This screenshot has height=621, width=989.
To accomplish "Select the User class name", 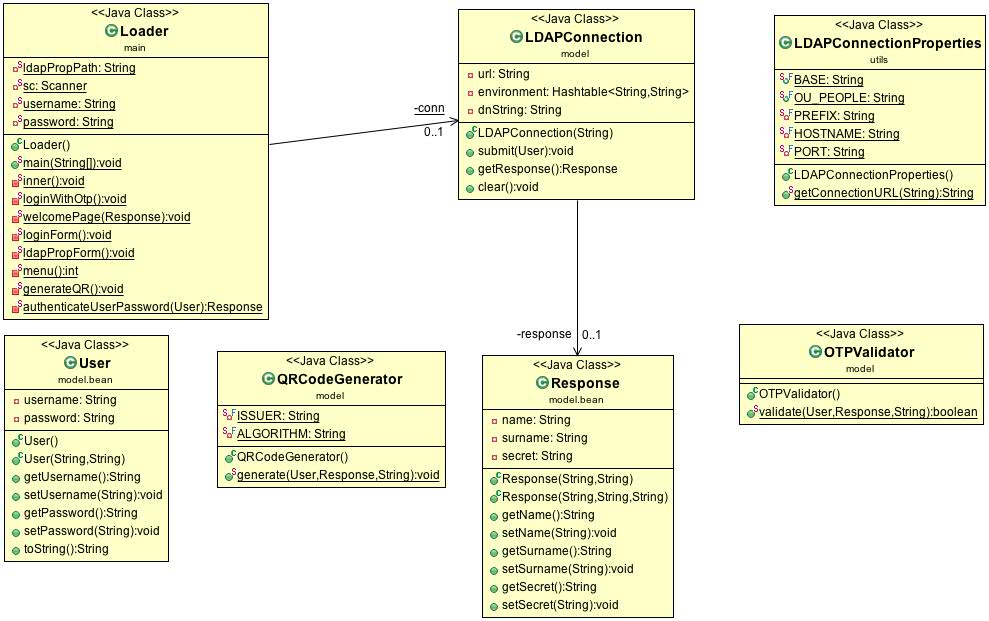I will pos(95,363).
